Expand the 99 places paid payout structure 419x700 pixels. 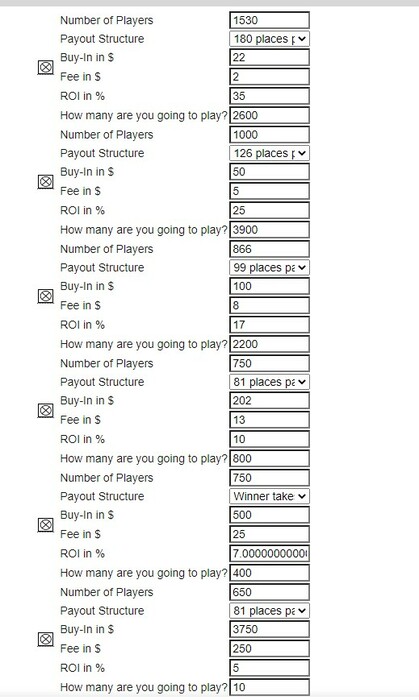pyautogui.click(x=270, y=267)
